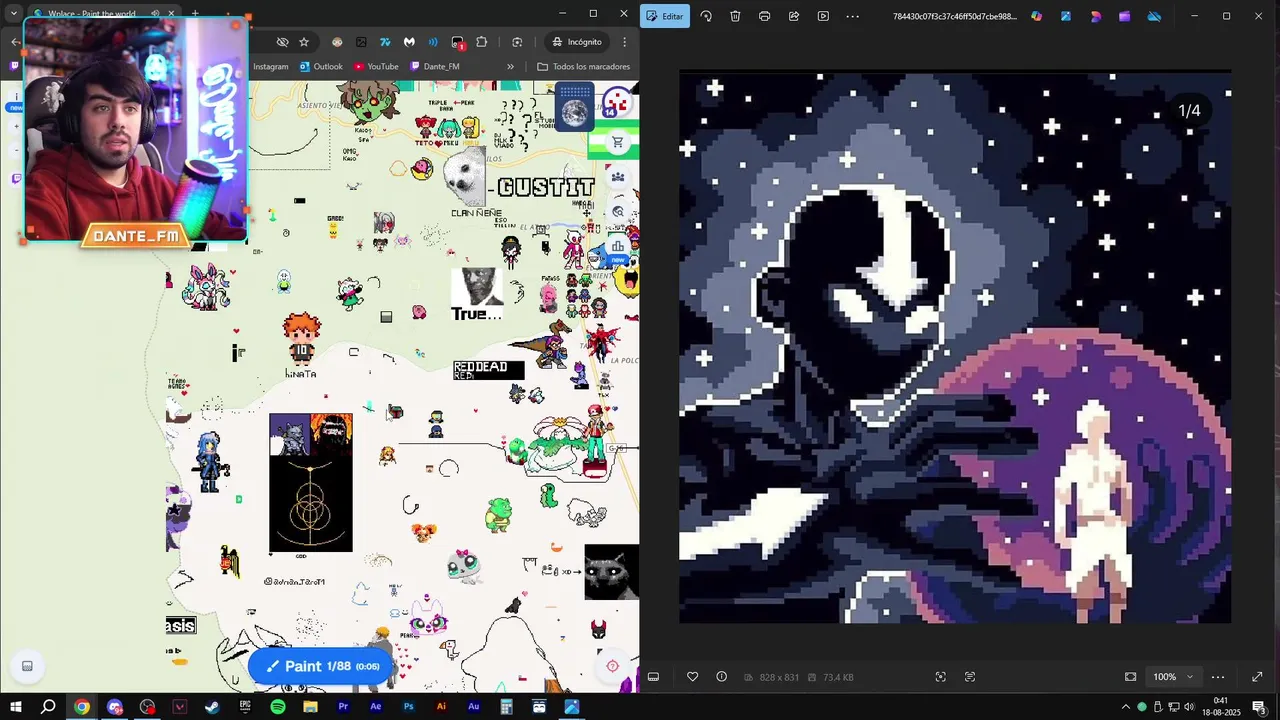Enter fullscreen in Photos viewer
The width and height of the screenshot is (1280, 720).
click(1257, 677)
